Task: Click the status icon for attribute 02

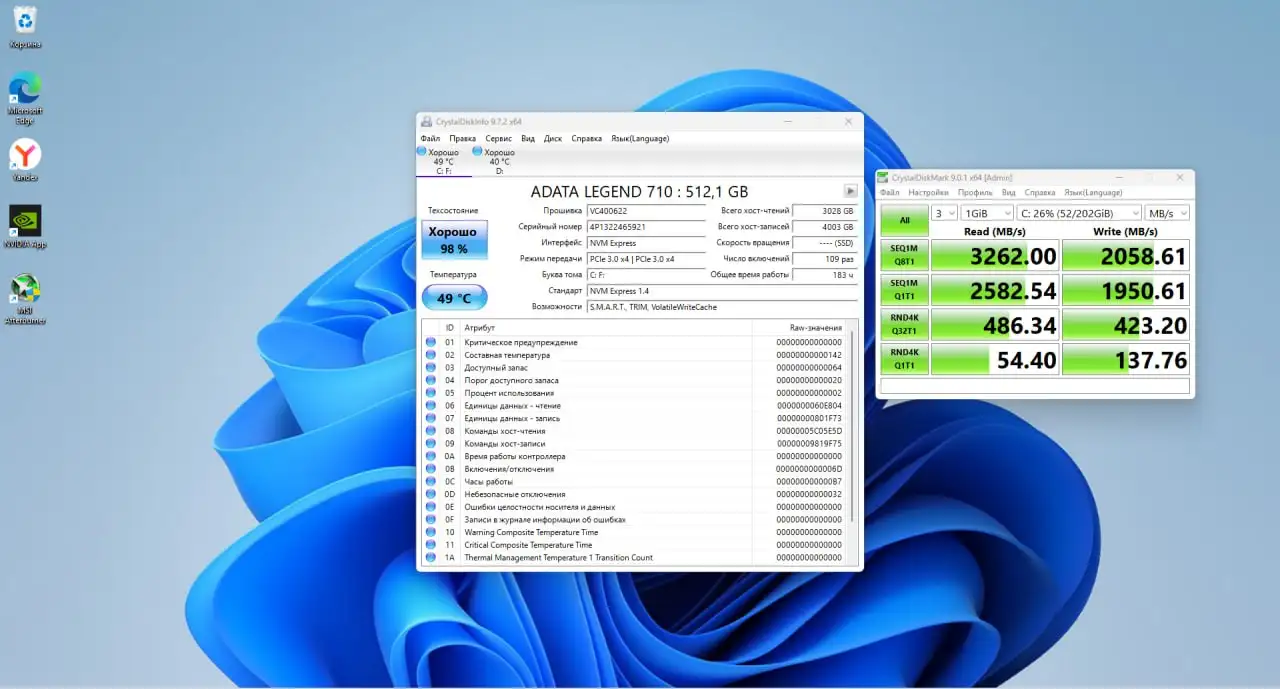Action: coord(431,355)
